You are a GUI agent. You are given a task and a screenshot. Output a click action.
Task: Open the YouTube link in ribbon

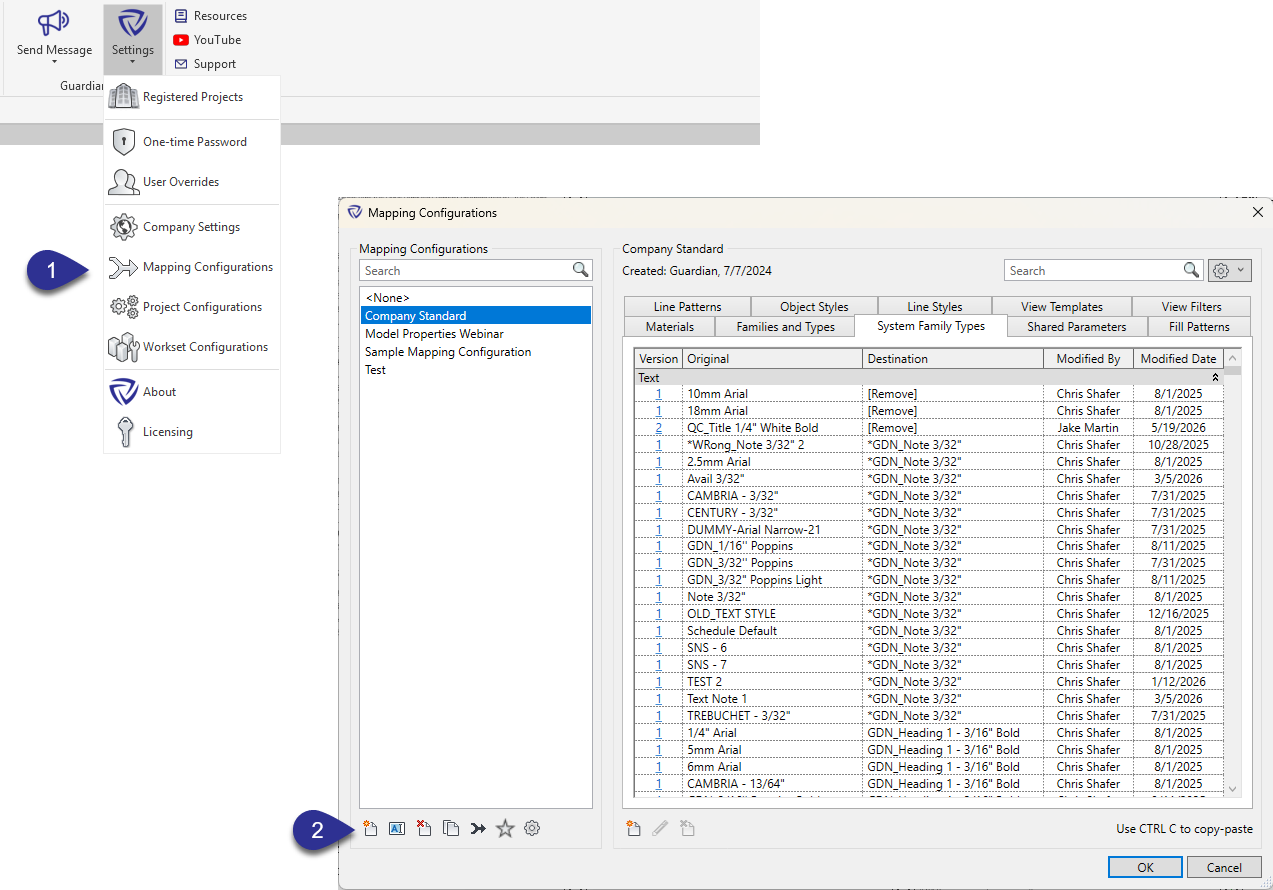click(x=207, y=40)
